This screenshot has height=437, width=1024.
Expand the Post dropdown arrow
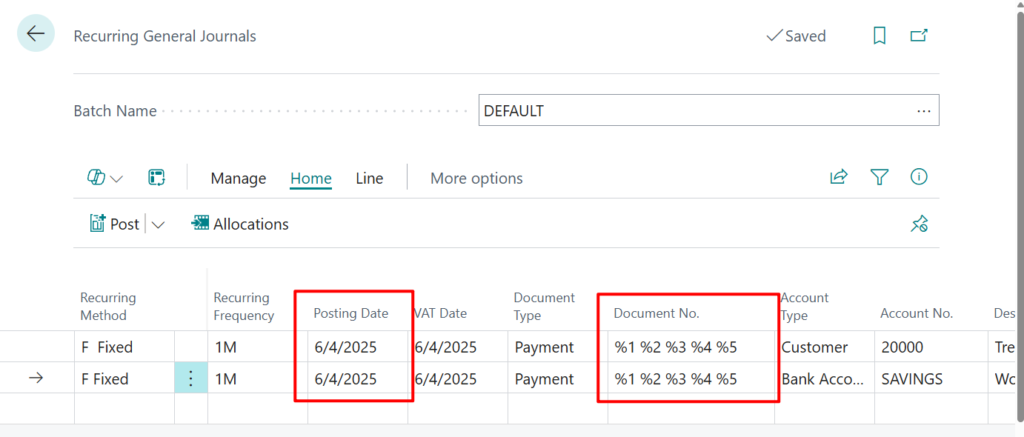click(158, 225)
